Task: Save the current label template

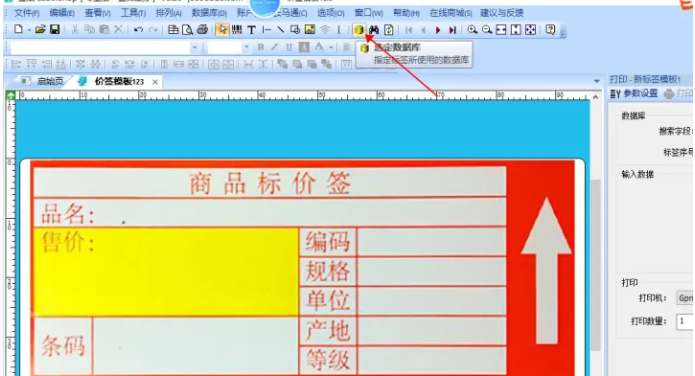Action: tap(55, 30)
